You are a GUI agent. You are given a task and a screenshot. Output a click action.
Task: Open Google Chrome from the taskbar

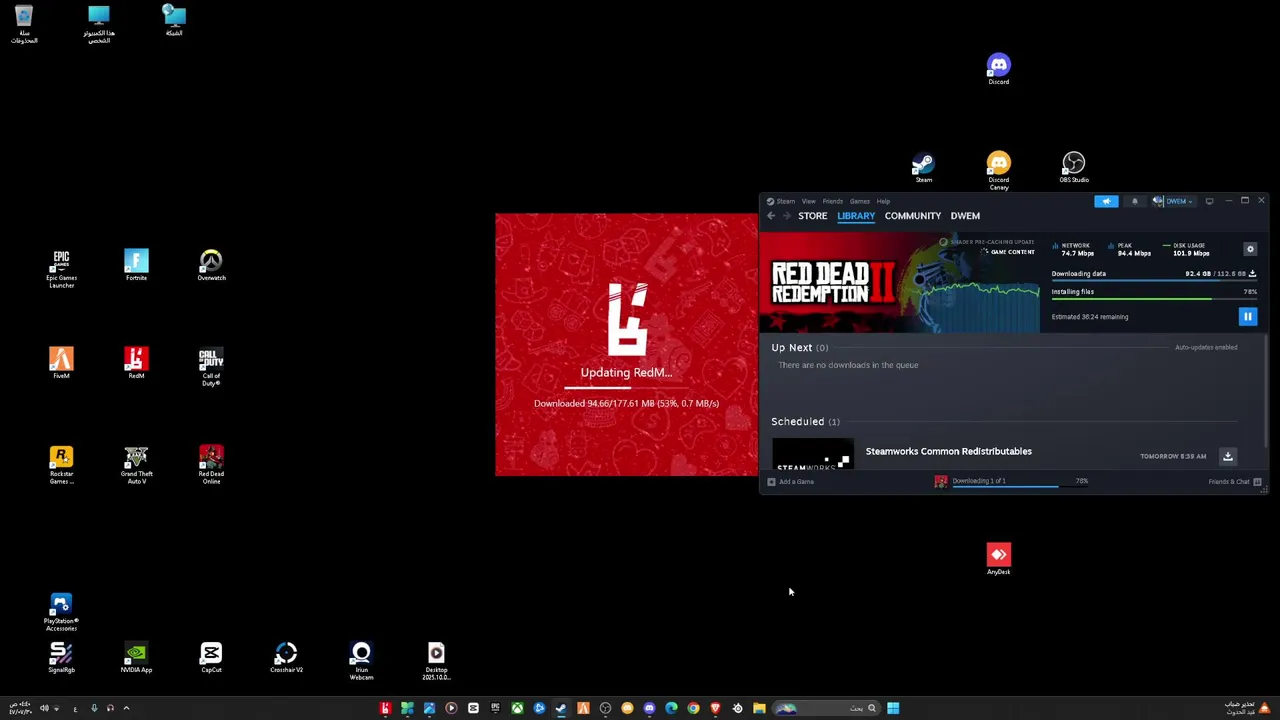693,708
